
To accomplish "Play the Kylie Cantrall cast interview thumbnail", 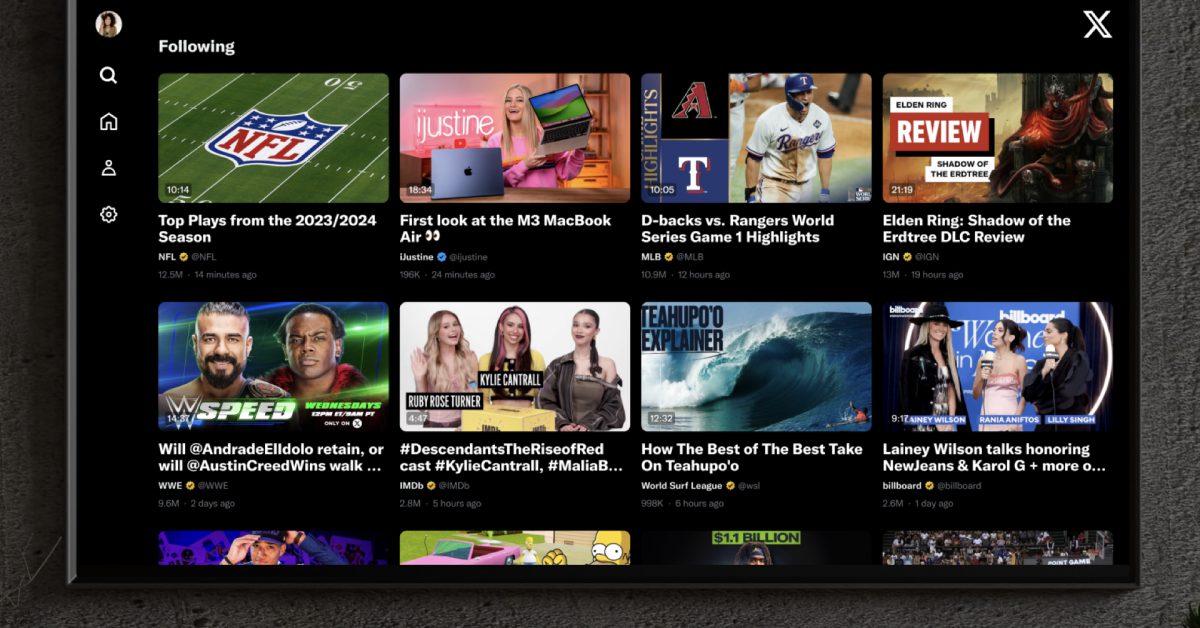I will pyautogui.click(x=515, y=367).
